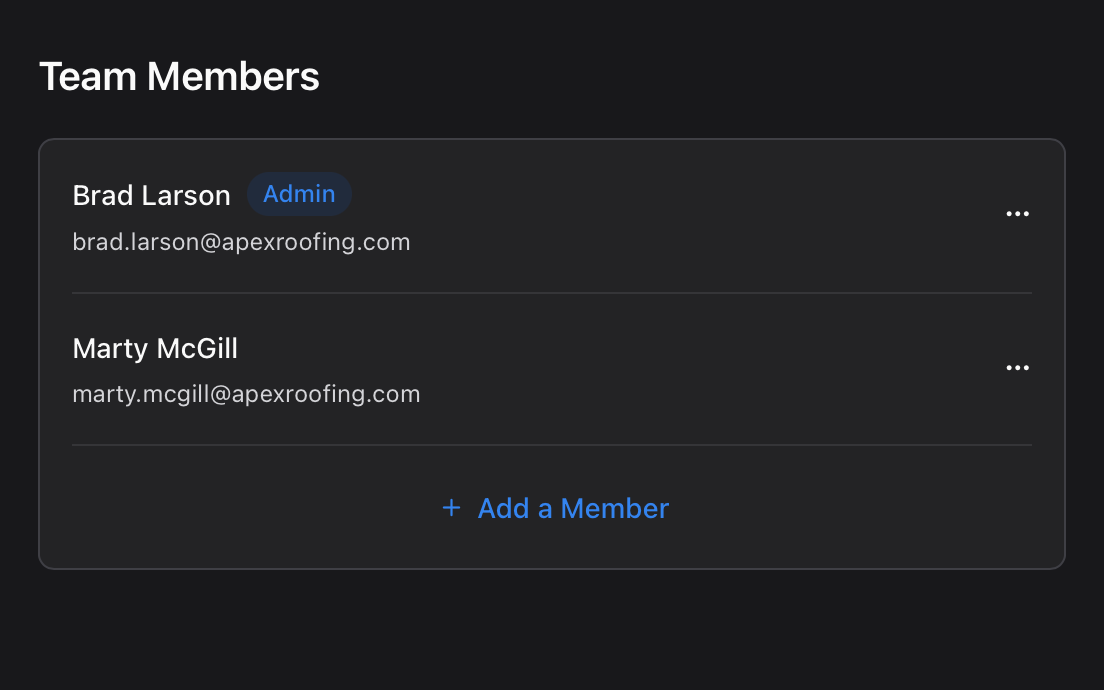Select the Brad Larson name text
This screenshot has width=1104, height=690.
[x=151, y=195]
